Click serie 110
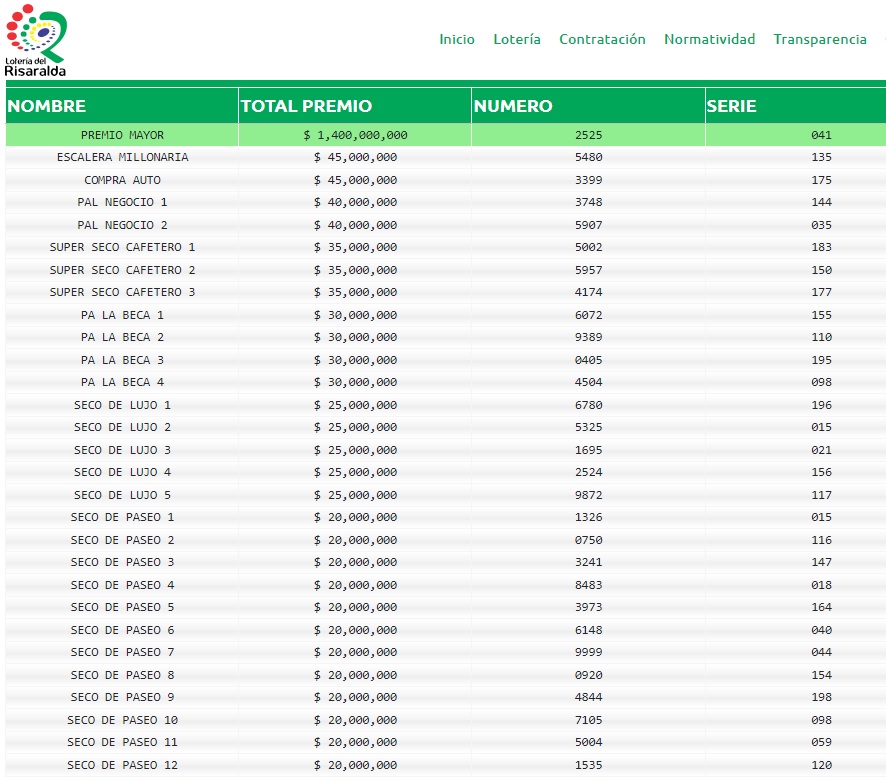The image size is (886, 781). point(821,337)
